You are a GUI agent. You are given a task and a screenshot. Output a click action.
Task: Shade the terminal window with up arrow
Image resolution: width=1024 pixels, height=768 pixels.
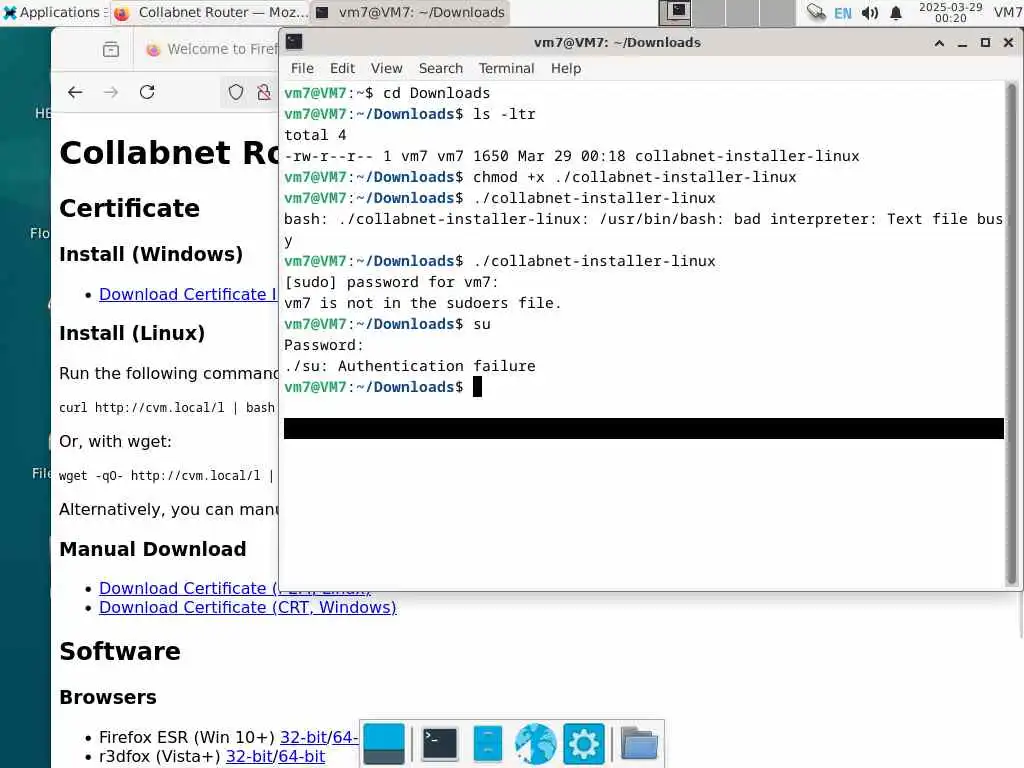click(939, 43)
